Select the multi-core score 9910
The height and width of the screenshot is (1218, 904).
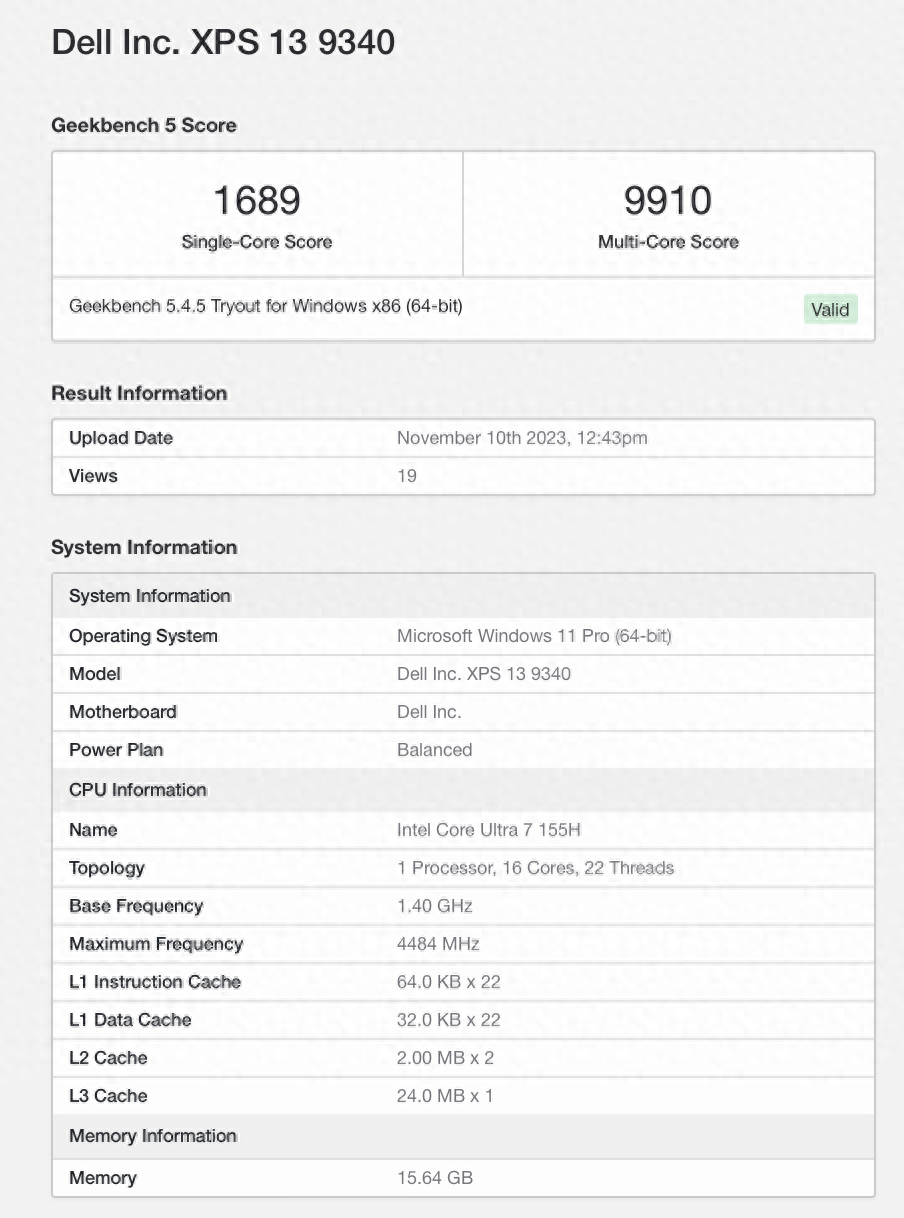coord(668,200)
